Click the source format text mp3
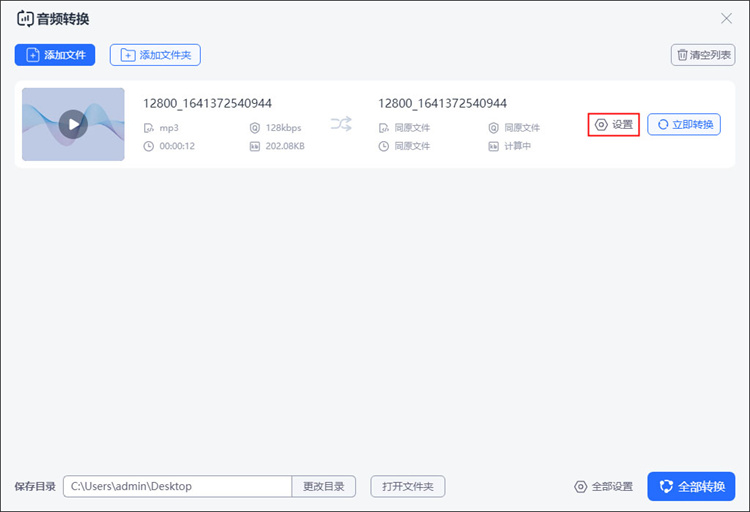 [x=169, y=128]
